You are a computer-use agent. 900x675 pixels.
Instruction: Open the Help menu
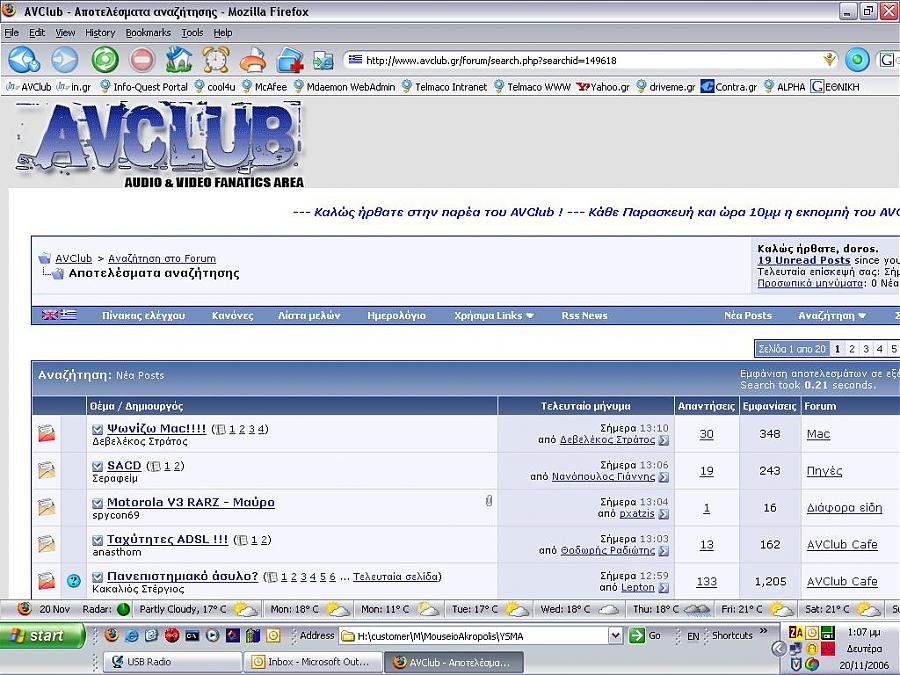tap(223, 33)
